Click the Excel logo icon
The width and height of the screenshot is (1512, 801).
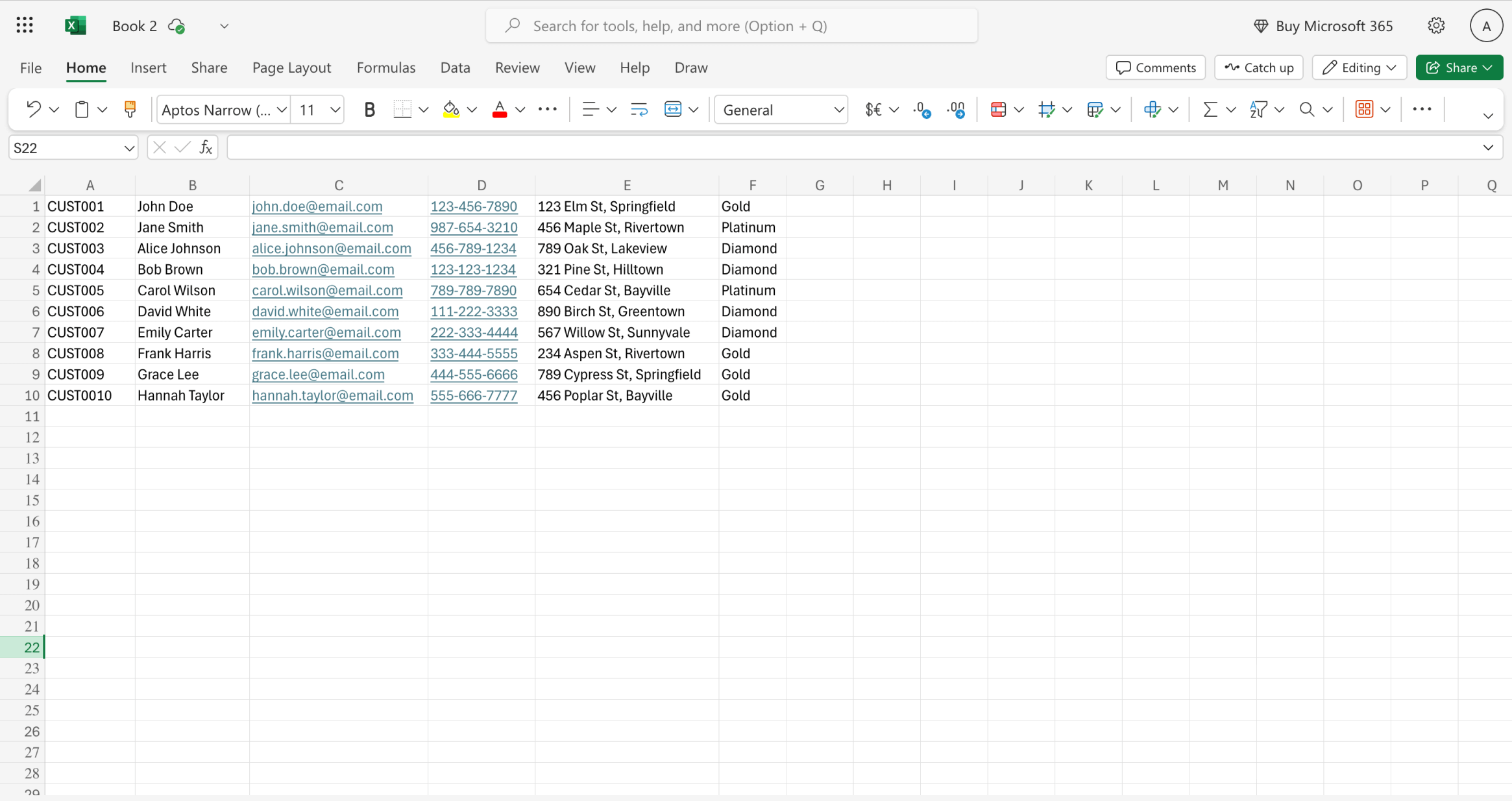tap(75, 26)
